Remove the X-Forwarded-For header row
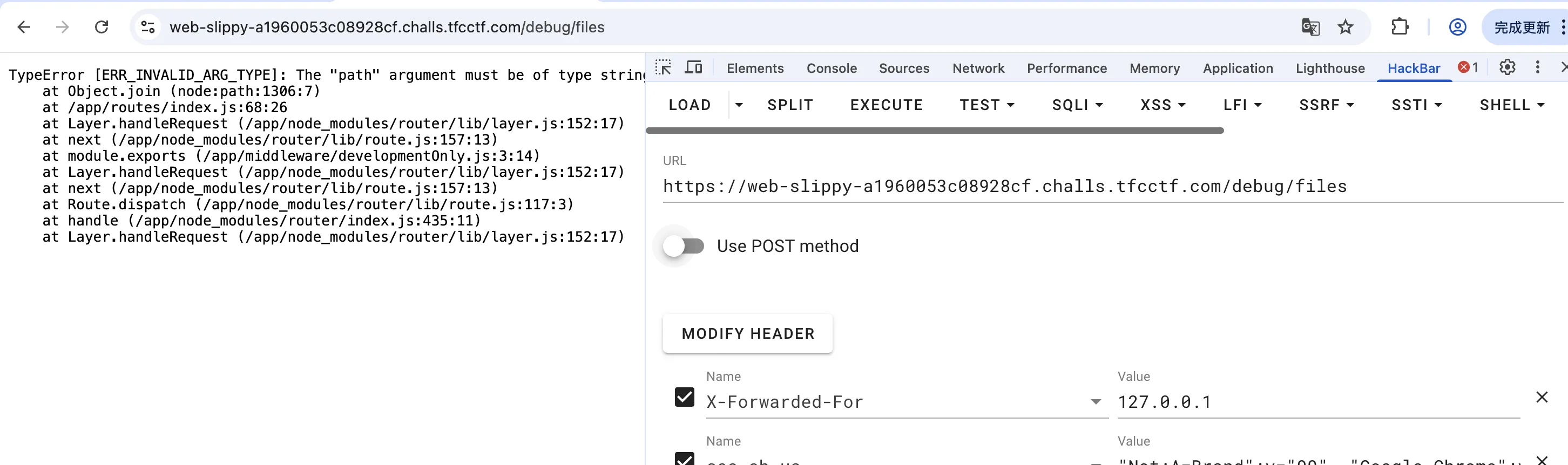 [x=1542, y=398]
